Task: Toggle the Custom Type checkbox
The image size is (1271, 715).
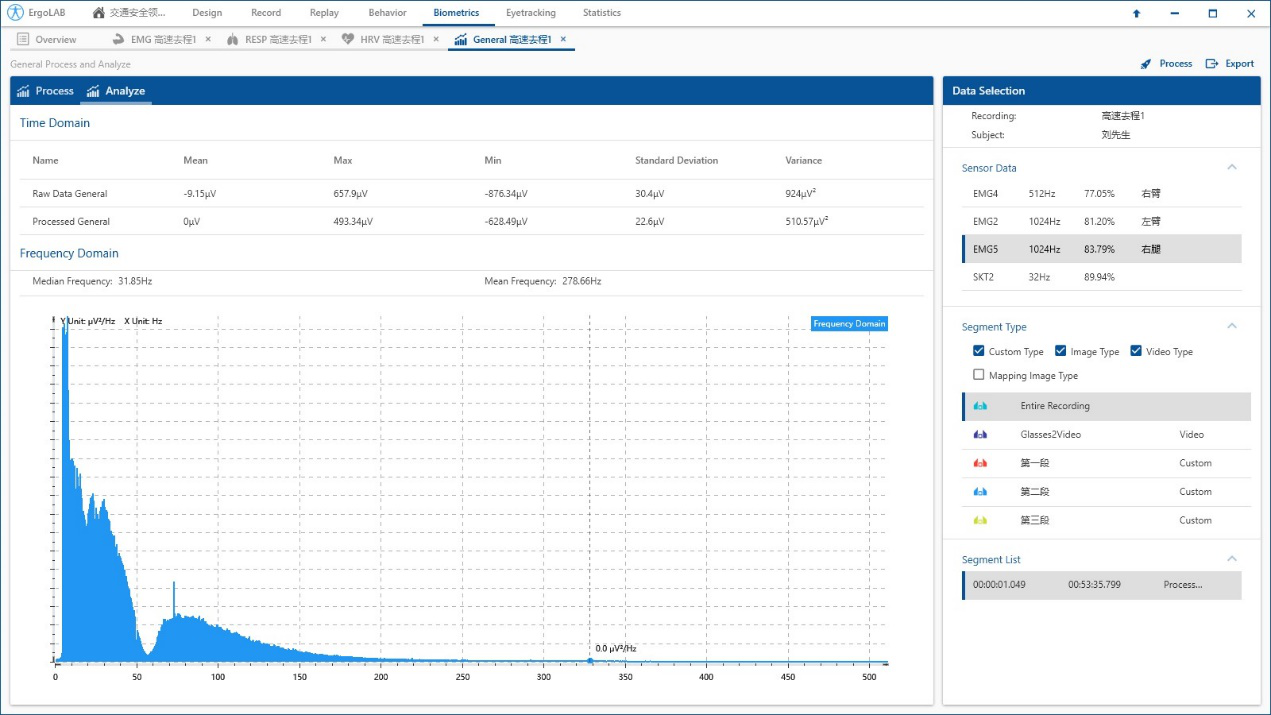Action: click(x=979, y=351)
